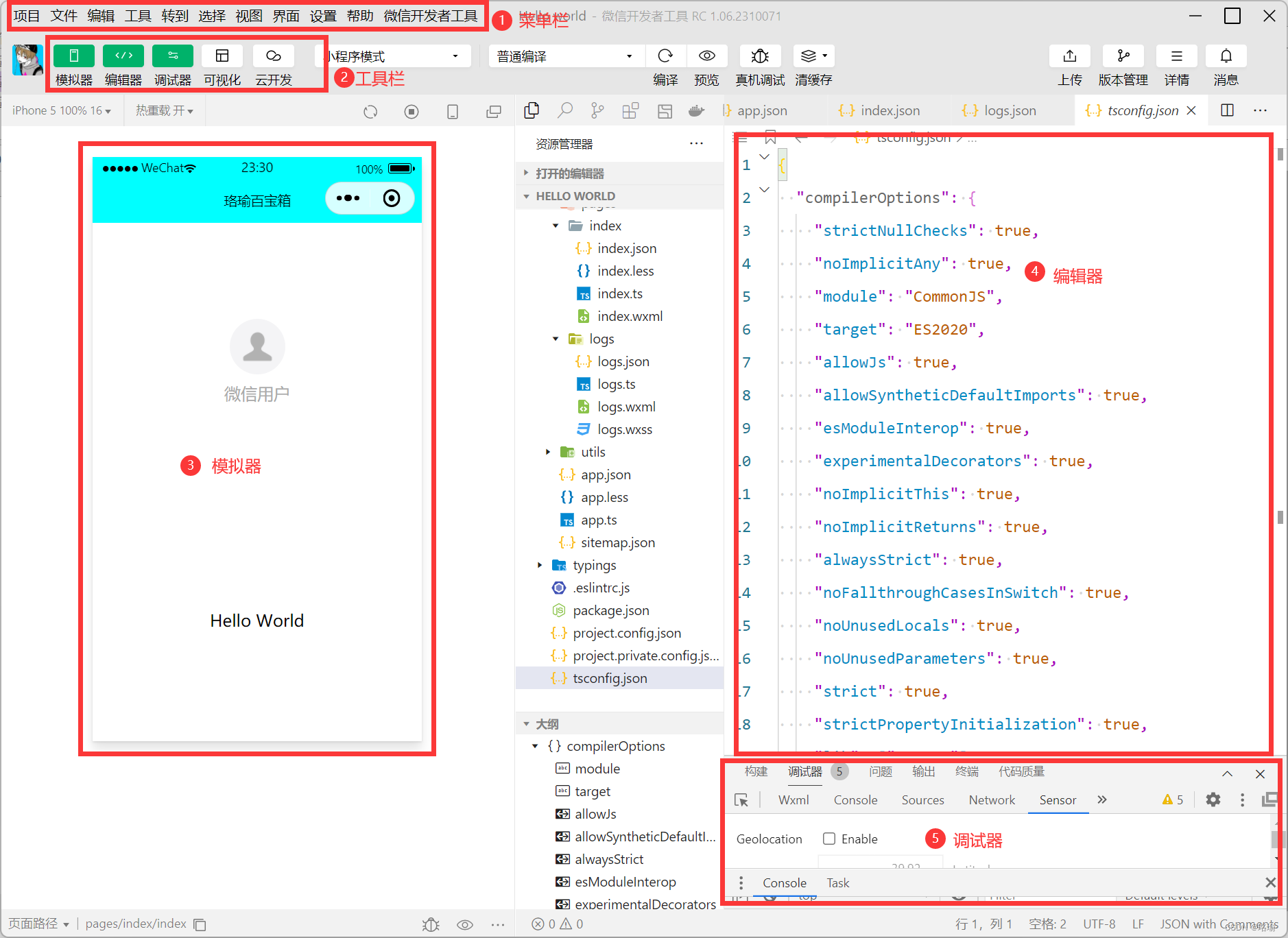Open the mini program capsule menu dots
The width and height of the screenshot is (1288, 938).
348,198
